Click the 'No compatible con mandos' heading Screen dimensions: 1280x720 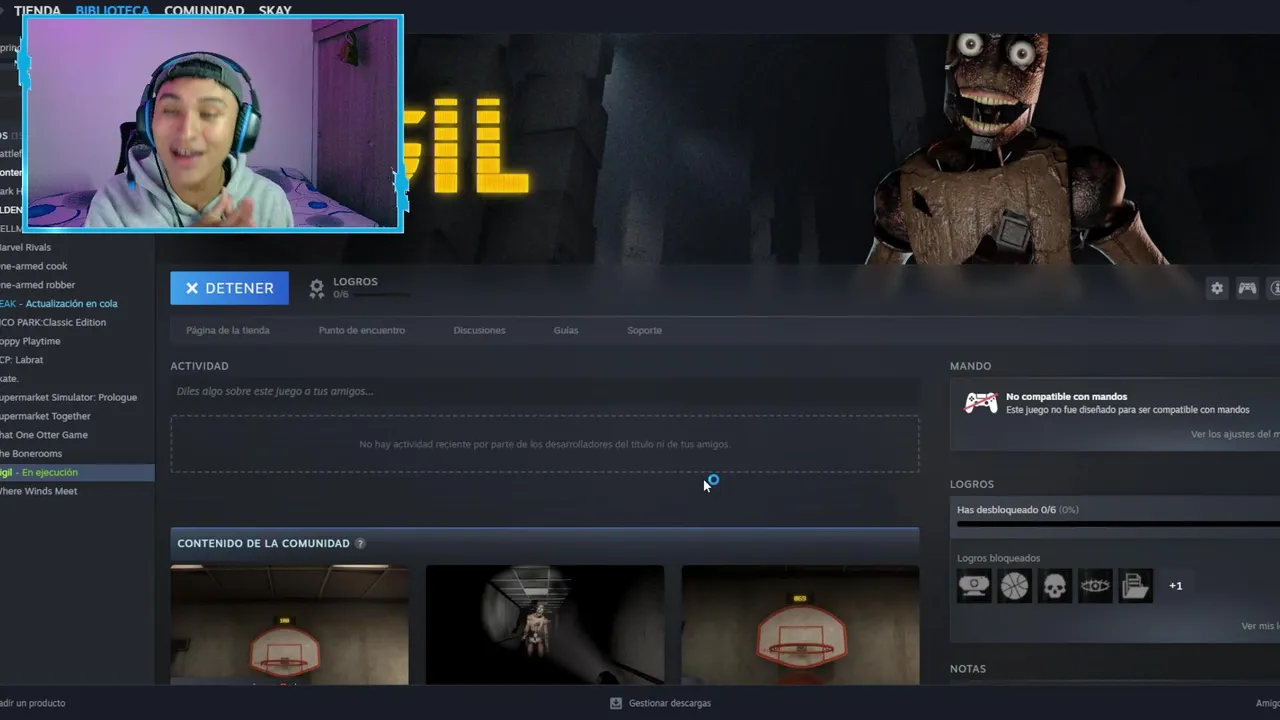click(1066, 397)
